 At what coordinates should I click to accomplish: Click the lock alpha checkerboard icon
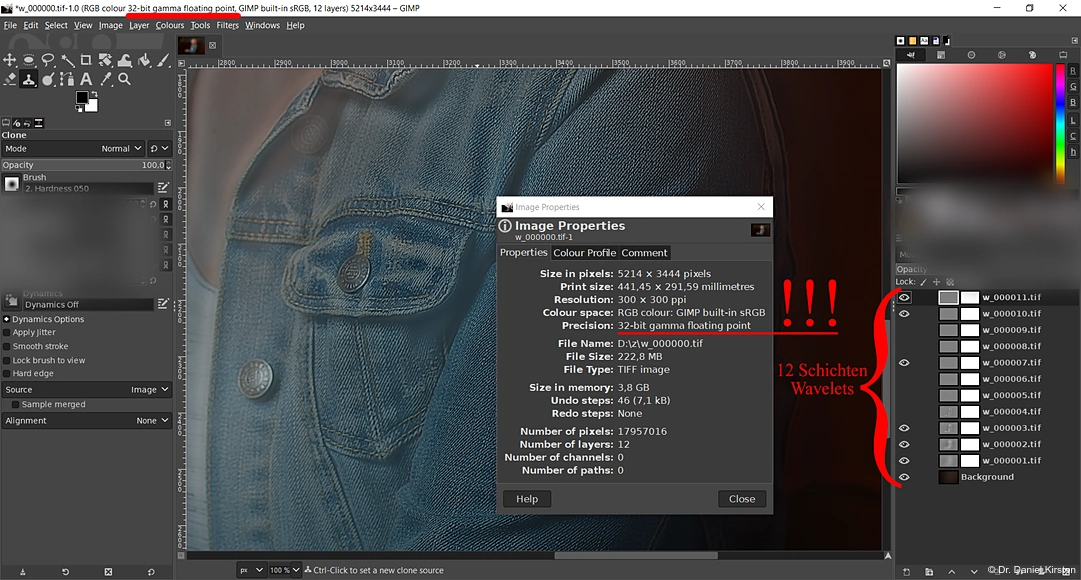coord(950,282)
